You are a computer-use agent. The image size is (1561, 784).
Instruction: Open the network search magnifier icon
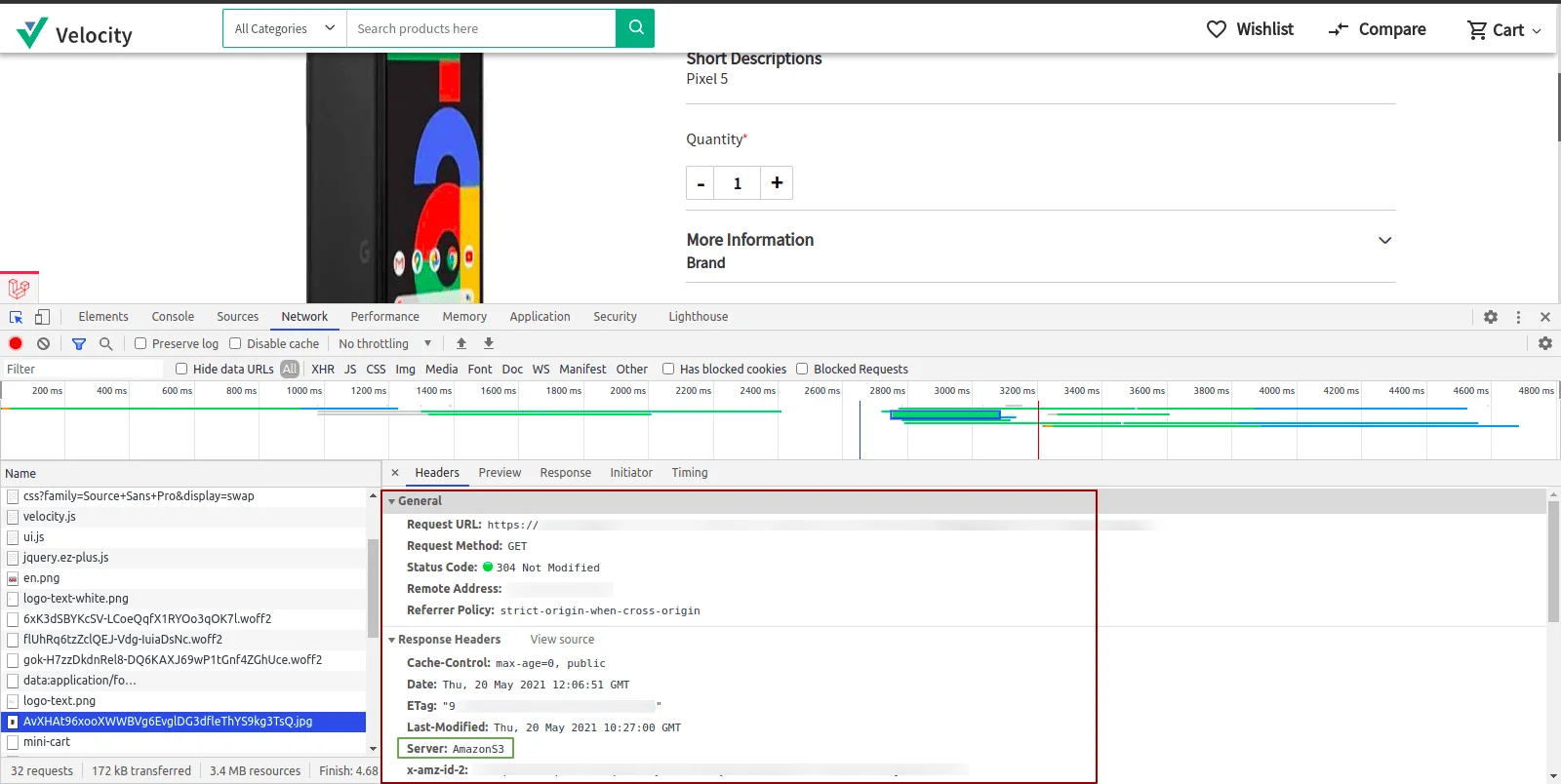pos(106,343)
